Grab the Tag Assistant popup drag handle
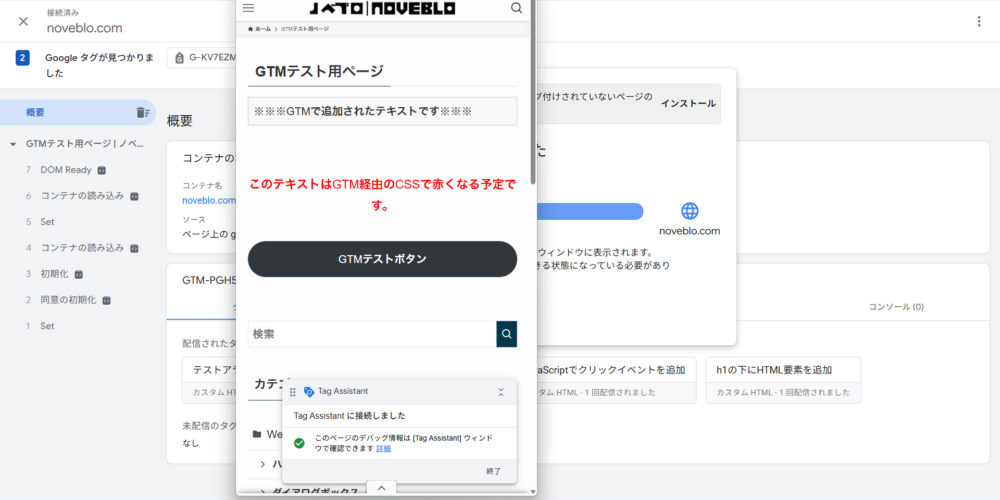Image resolution: width=1000 pixels, height=500 pixels. tap(293, 392)
